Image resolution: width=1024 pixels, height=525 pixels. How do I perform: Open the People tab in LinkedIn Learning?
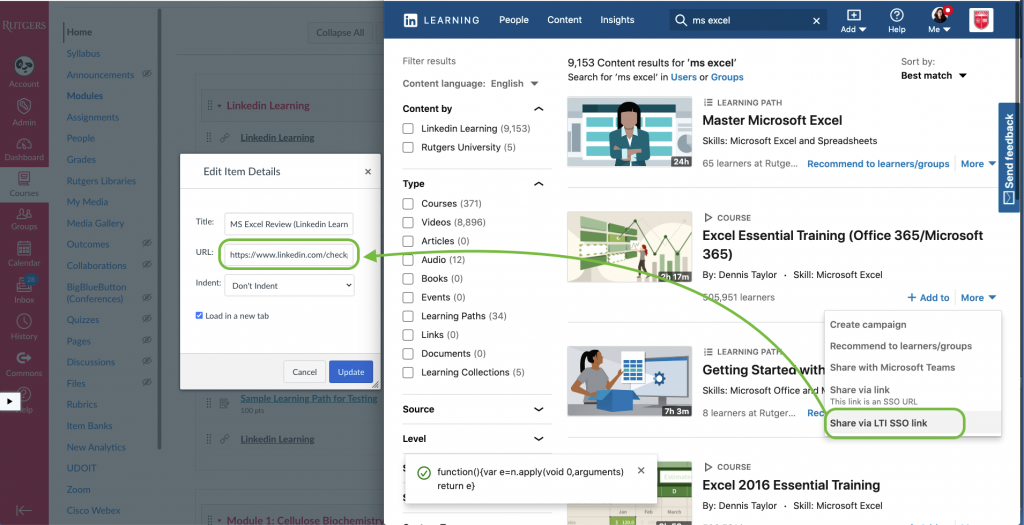(514, 20)
